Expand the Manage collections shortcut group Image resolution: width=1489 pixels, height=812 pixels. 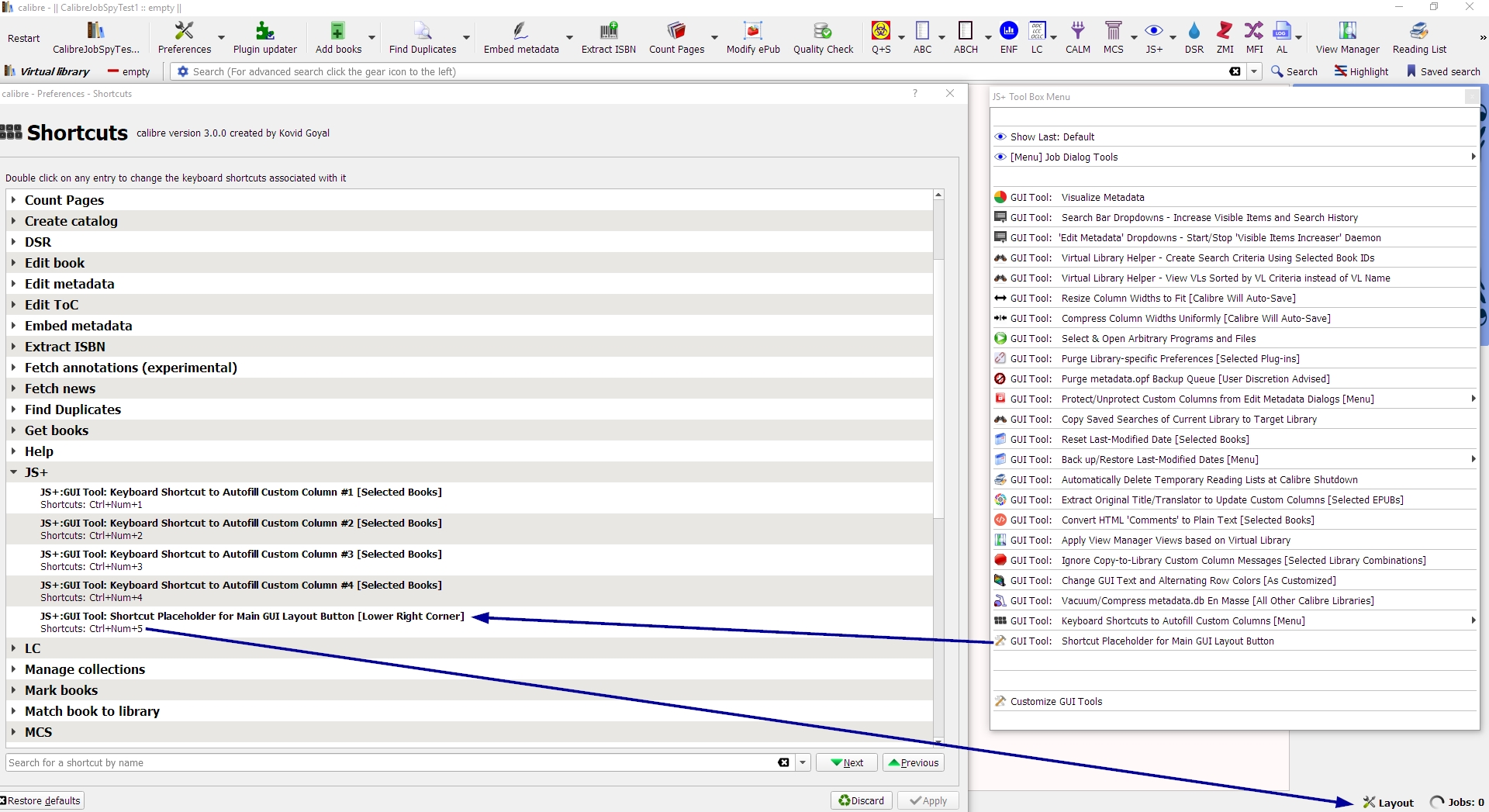[13, 669]
